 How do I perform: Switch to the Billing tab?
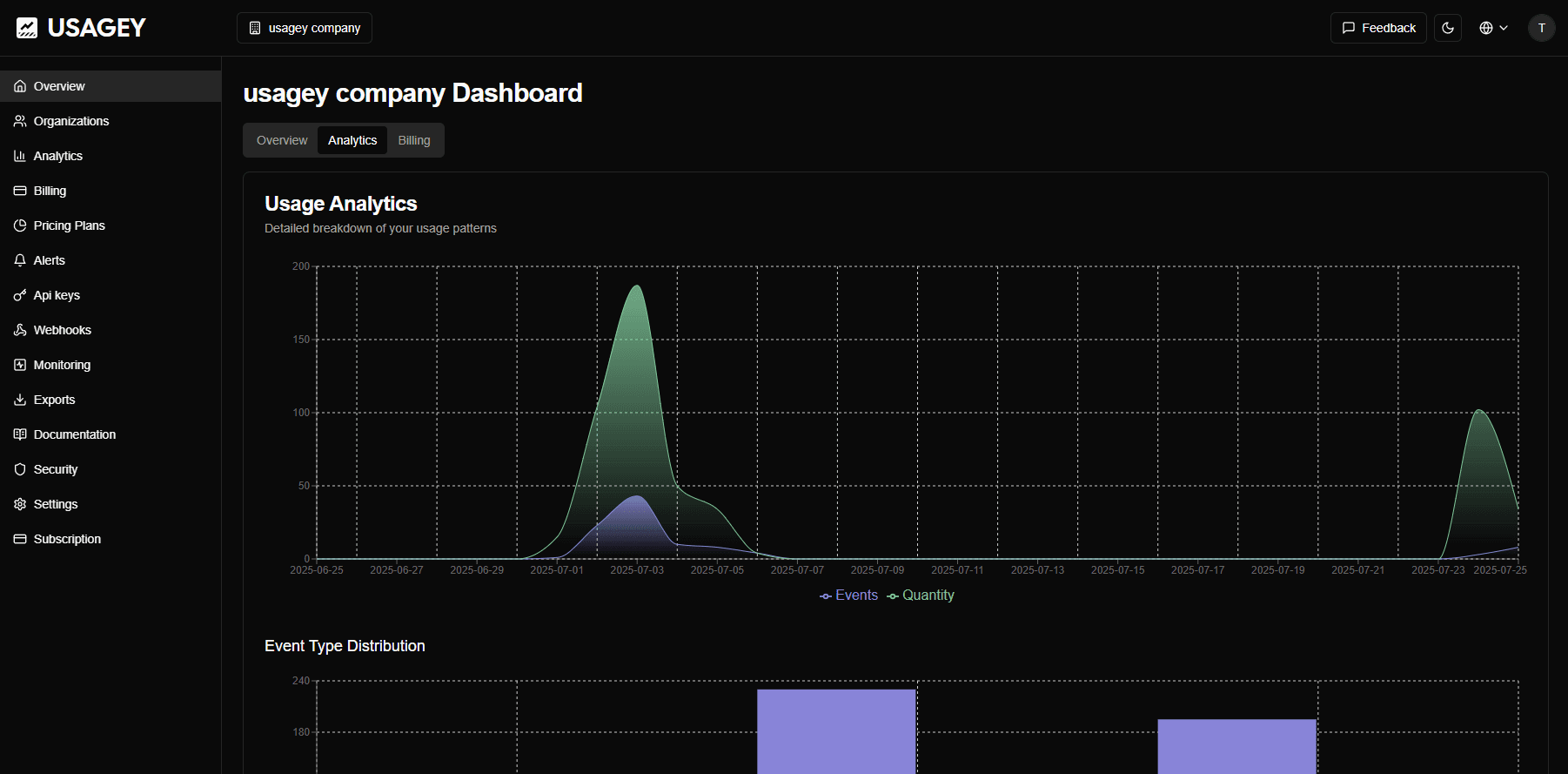[414, 140]
